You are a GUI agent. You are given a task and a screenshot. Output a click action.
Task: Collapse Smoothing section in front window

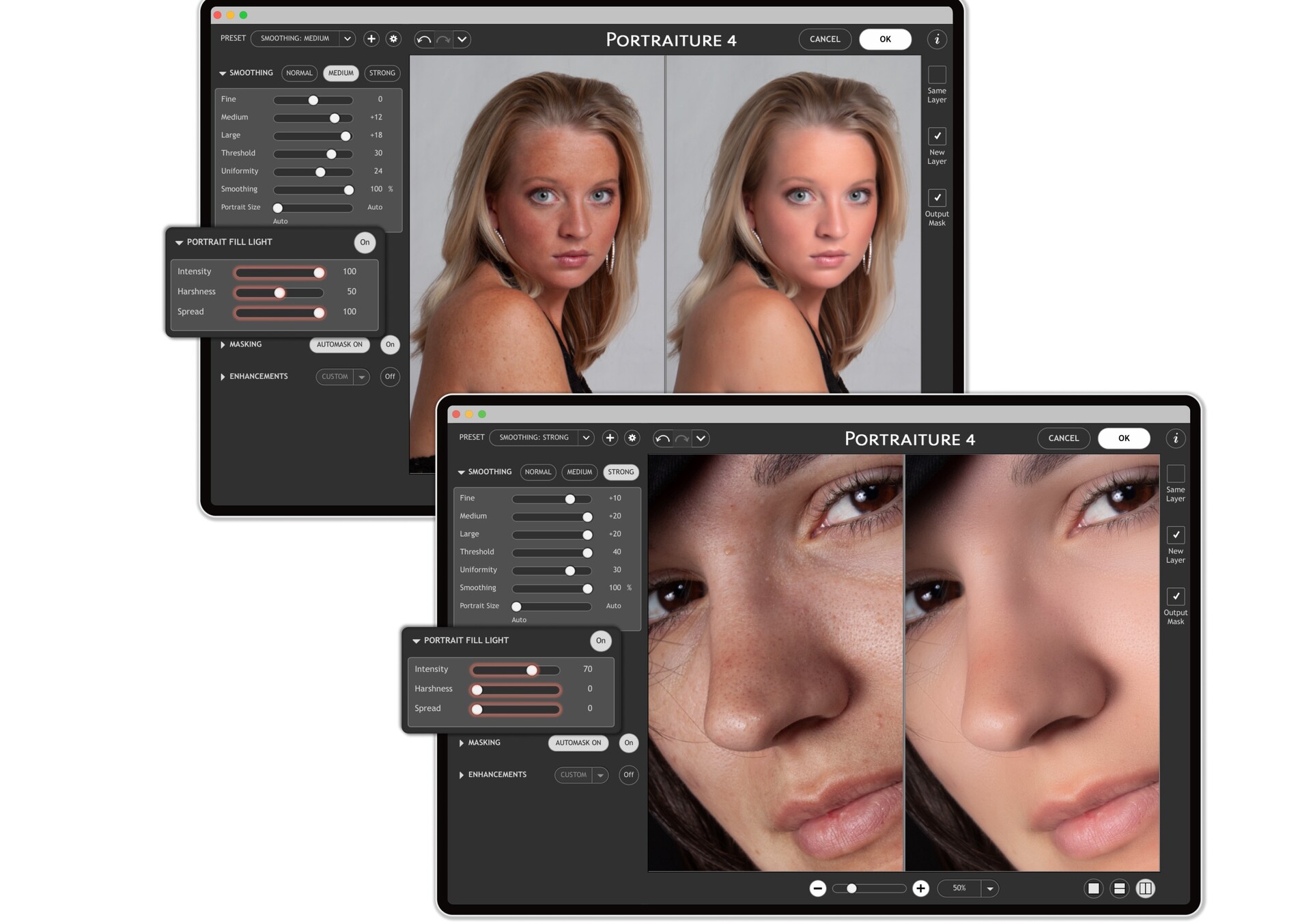(x=462, y=472)
